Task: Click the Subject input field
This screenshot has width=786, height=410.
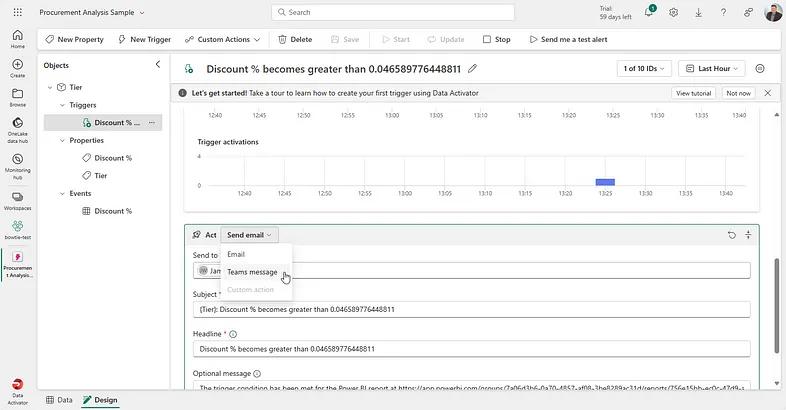Action: 472,309
